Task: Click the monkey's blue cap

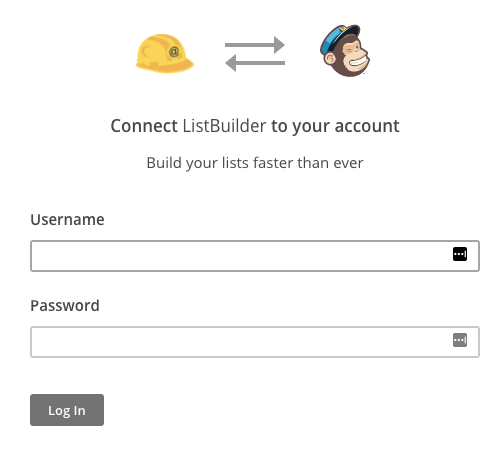Action: (x=340, y=37)
